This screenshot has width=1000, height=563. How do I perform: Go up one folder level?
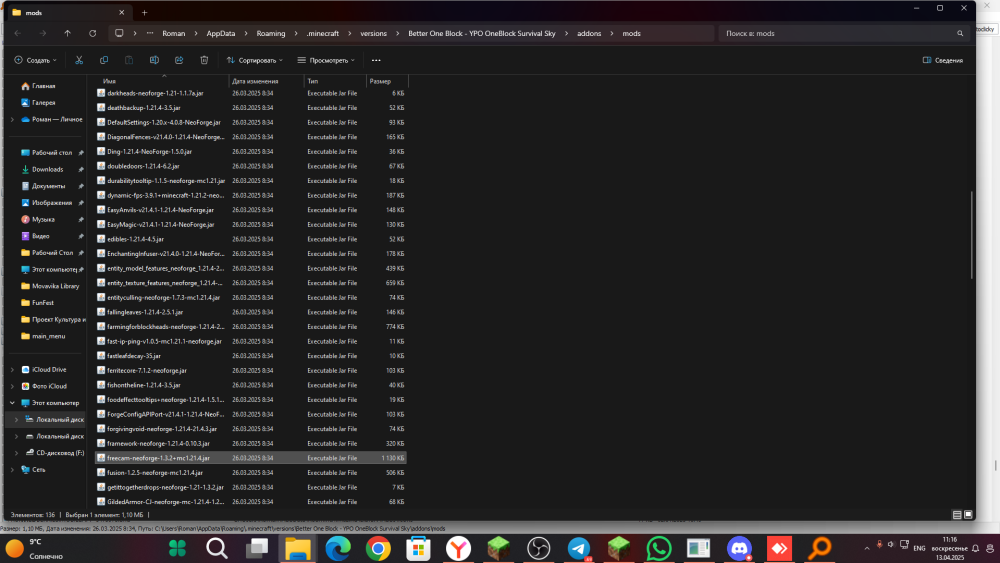[x=68, y=33]
